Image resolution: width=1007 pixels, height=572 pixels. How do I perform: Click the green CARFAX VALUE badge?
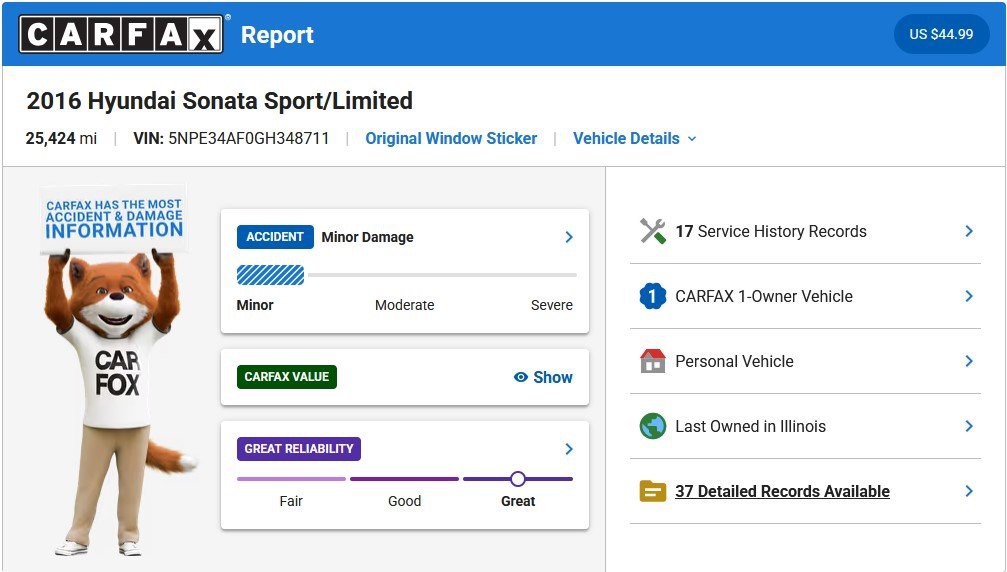click(286, 377)
